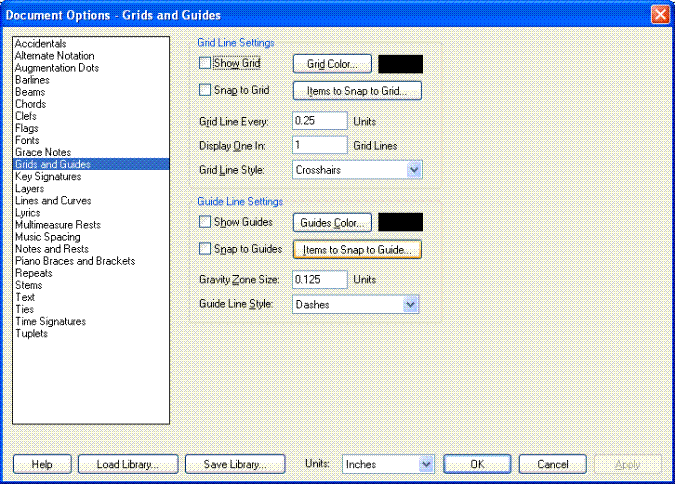Open the Tuplets options category
This screenshot has height=484, width=675.
point(33,333)
